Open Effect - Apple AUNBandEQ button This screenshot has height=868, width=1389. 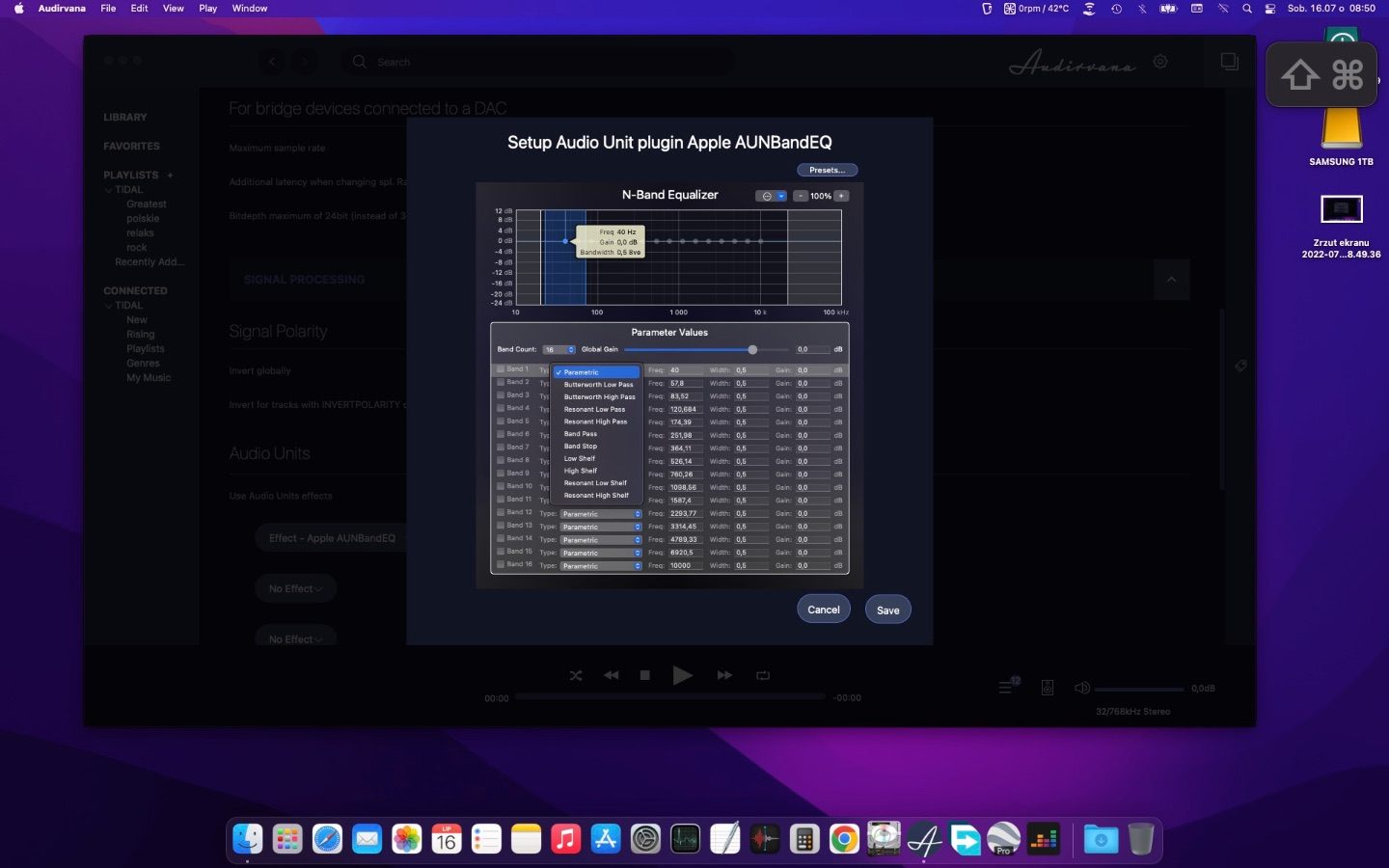332,538
